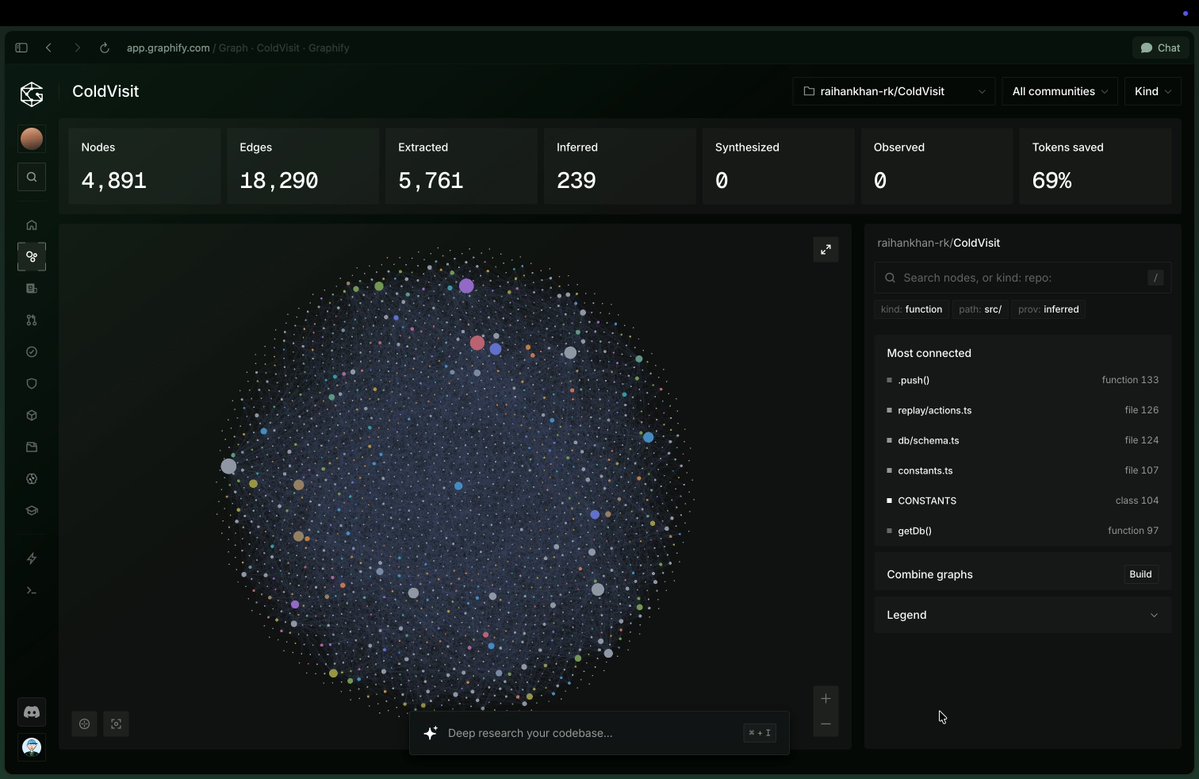Open the raihankhan-rk/ColdVisit repository dropdown
The height and width of the screenshot is (779, 1199).
pyautogui.click(x=894, y=91)
